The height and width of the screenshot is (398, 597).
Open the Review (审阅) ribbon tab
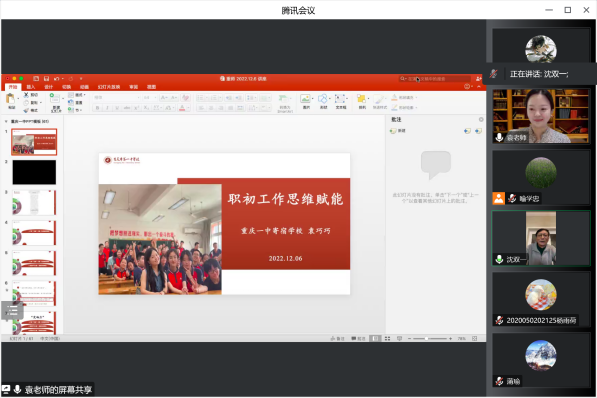click(x=133, y=87)
